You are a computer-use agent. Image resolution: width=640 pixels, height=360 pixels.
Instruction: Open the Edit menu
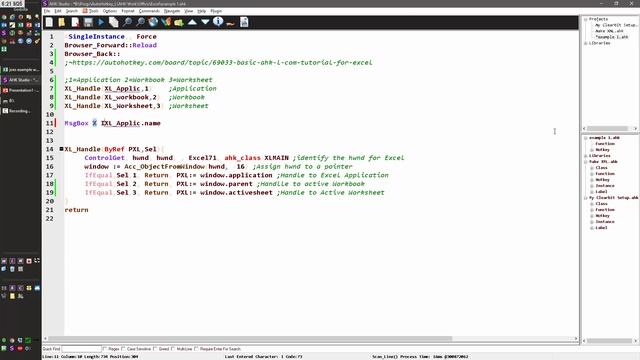click(x=58, y=11)
